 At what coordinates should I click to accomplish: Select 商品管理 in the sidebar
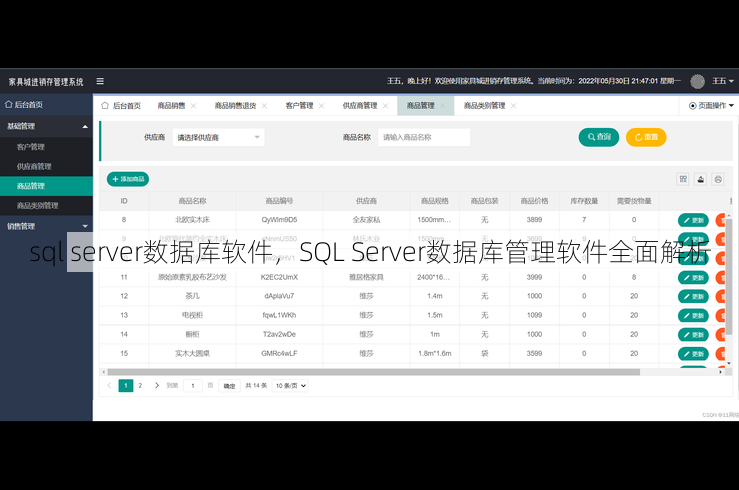46,186
